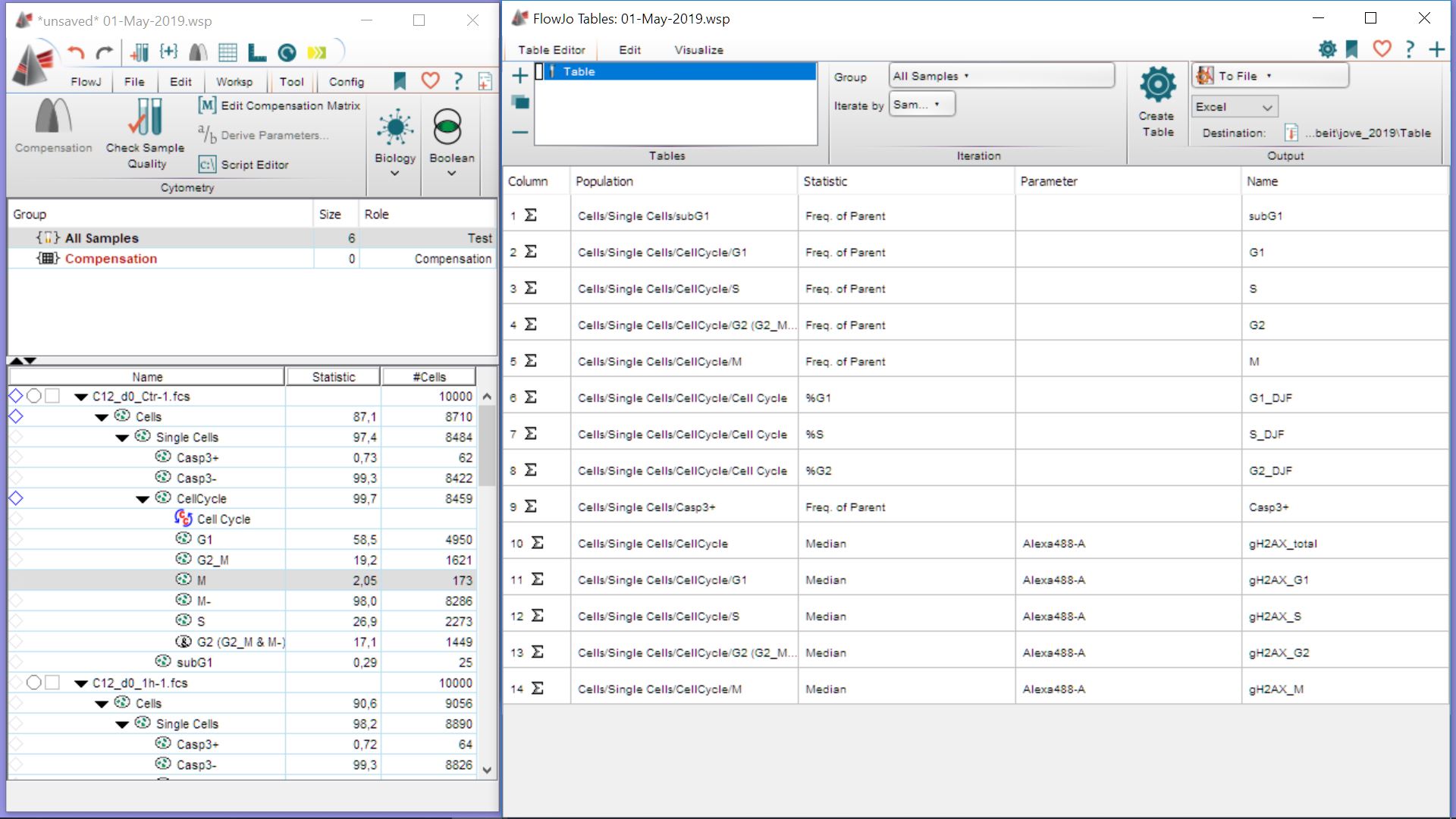The width and height of the screenshot is (1456, 819).
Task: Tick checkbox next to C12_d0_1h-1.fcs
Action: point(52,682)
